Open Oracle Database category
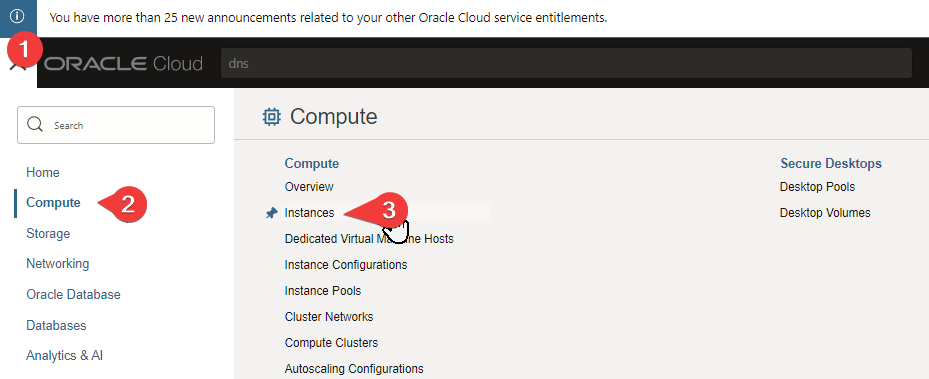 coord(73,294)
